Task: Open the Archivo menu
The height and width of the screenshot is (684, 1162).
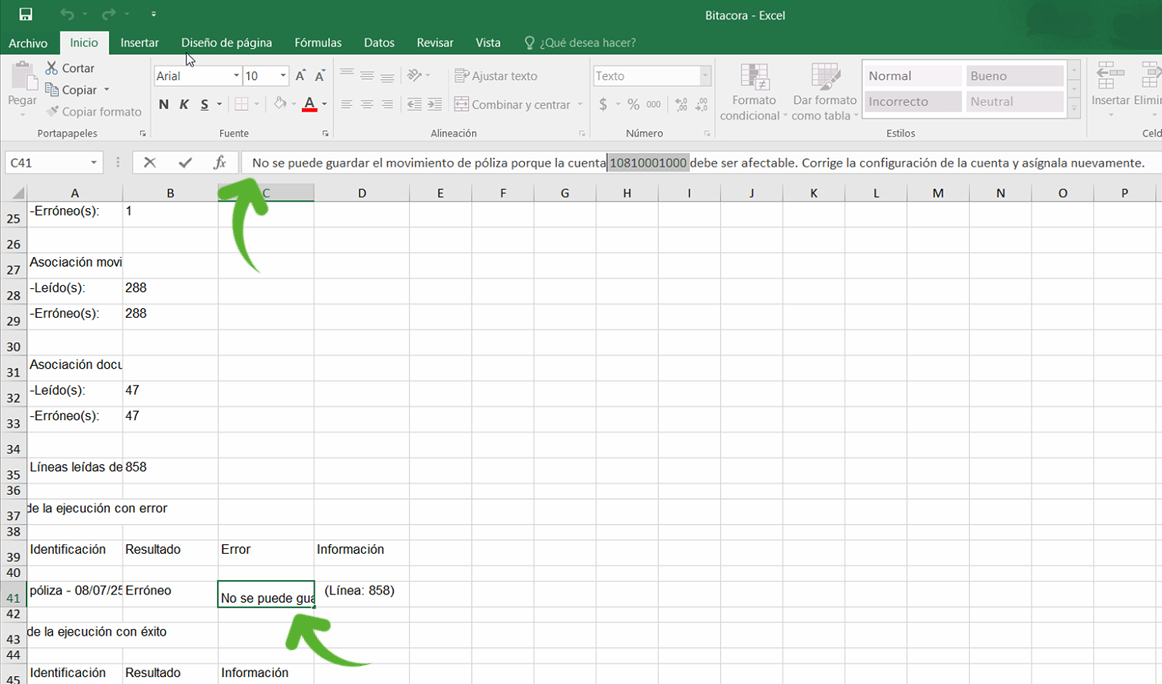Action: tap(28, 43)
